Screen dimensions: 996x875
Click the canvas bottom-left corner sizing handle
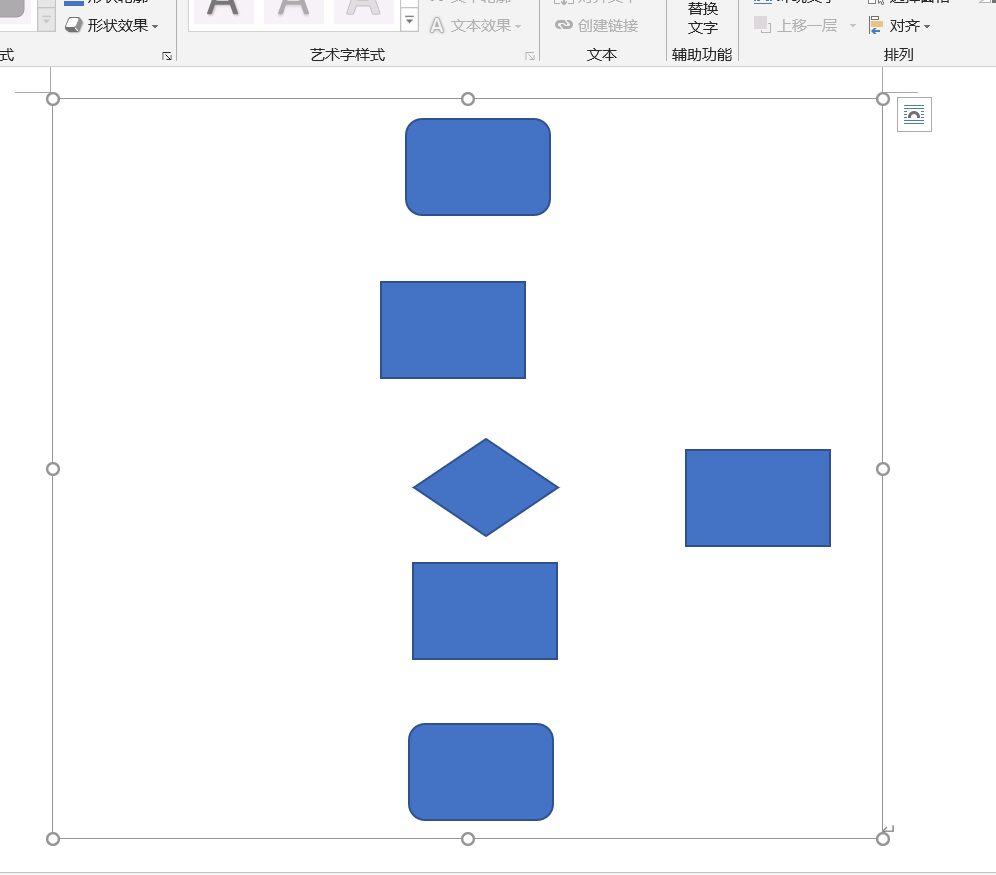point(53,839)
